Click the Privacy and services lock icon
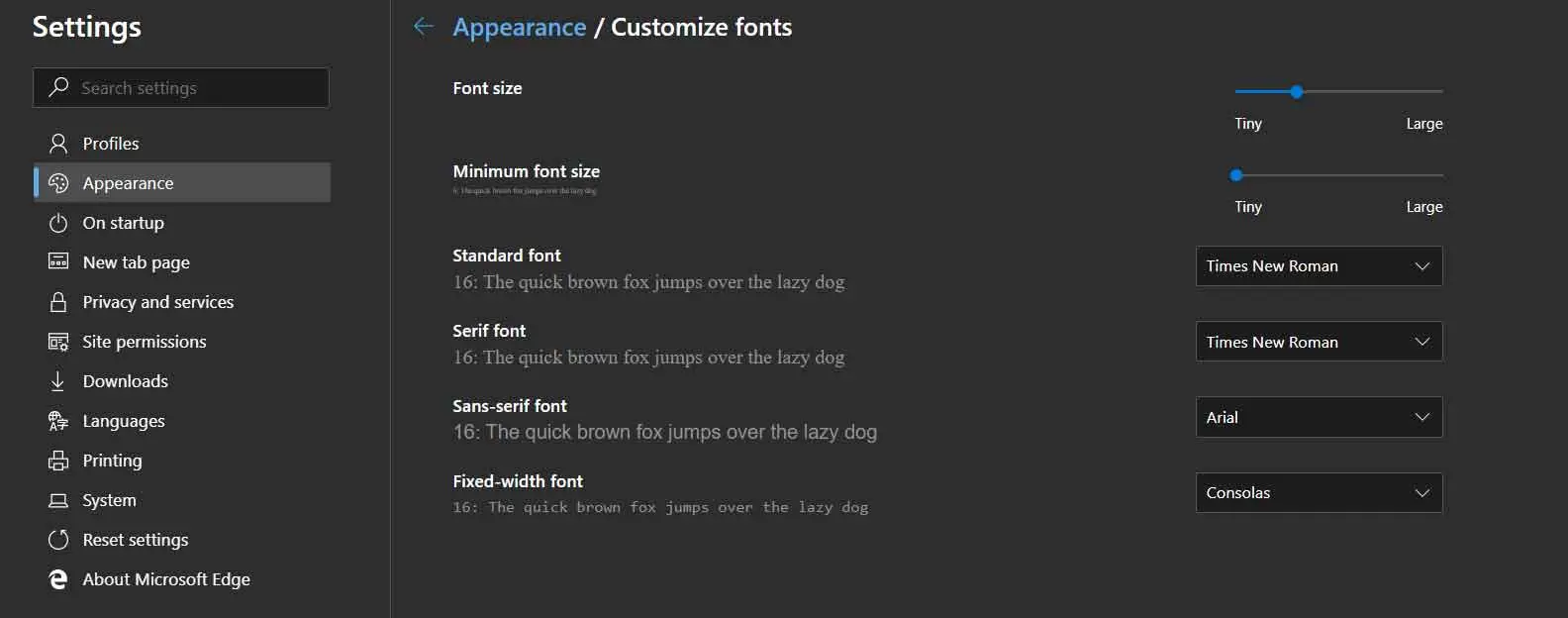The width and height of the screenshot is (1568, 618). (58, 302)
